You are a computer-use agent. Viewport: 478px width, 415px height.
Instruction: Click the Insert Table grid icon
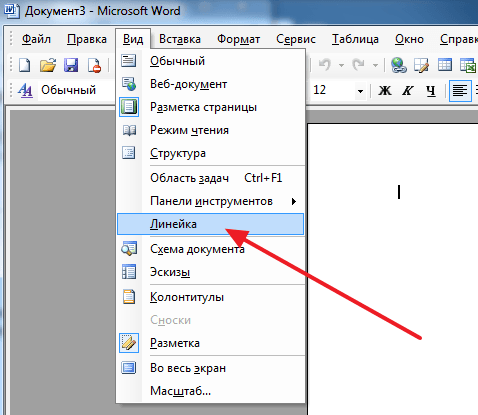click(x=445, y=65)
